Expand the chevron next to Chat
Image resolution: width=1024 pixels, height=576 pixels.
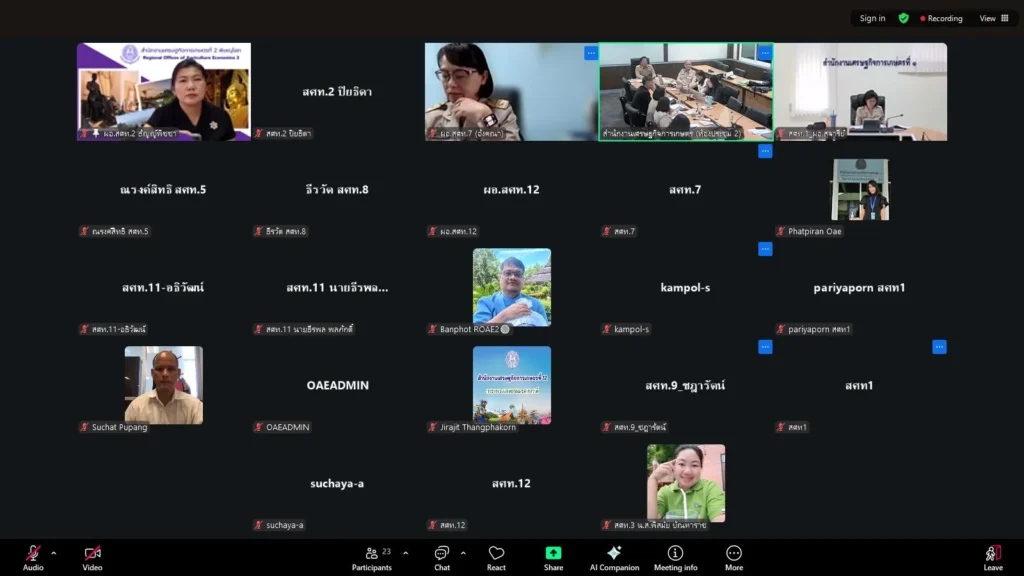463,553
